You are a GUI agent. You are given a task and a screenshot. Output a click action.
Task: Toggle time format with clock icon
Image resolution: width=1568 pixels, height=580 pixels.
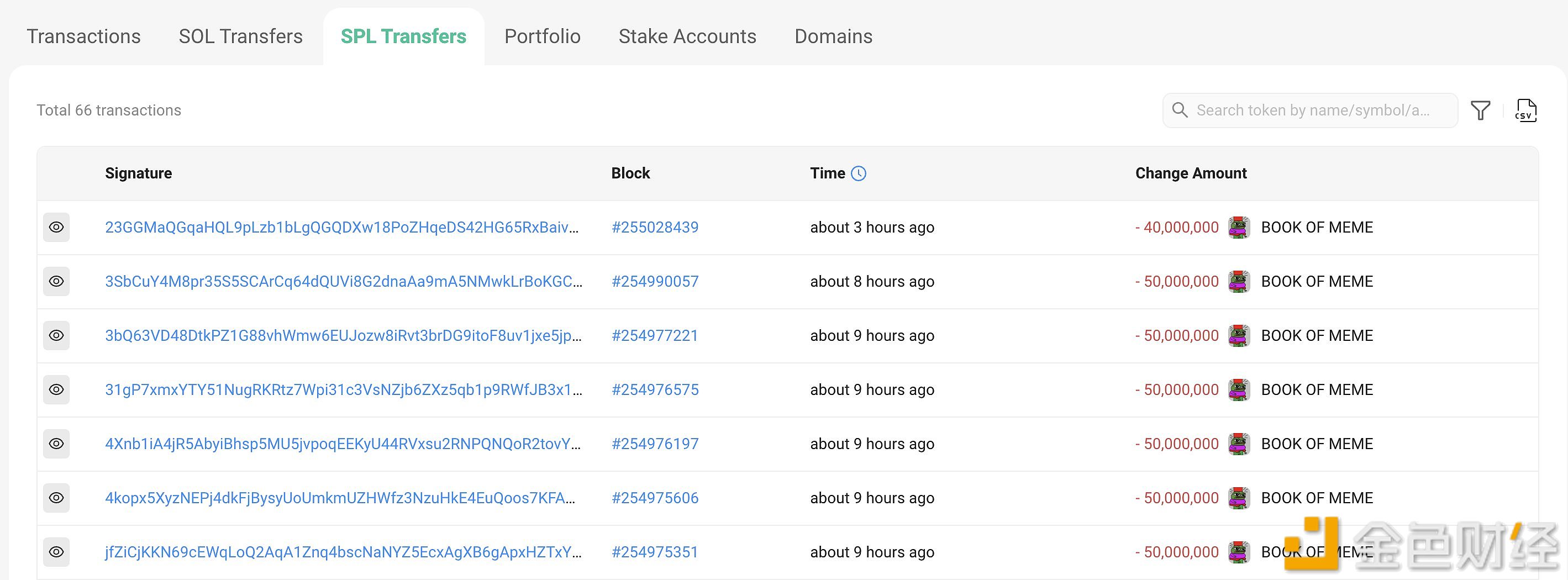pos(858,173)
